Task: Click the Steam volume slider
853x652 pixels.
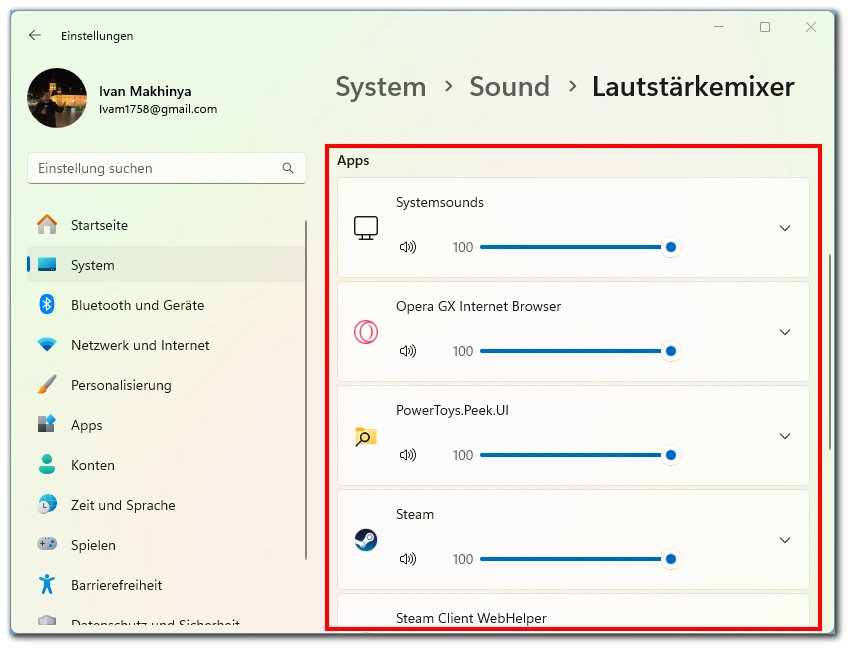Action: pyautogui.click(x=579, y=559)
